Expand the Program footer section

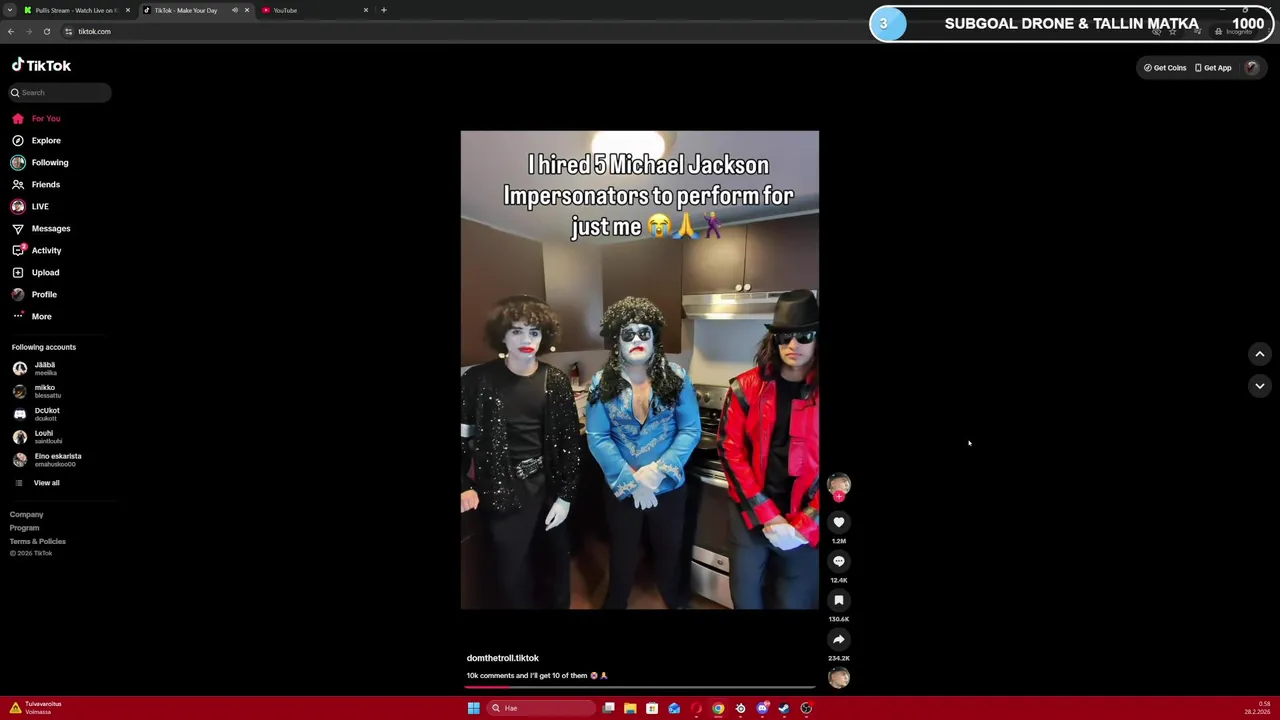click(25, 528)
